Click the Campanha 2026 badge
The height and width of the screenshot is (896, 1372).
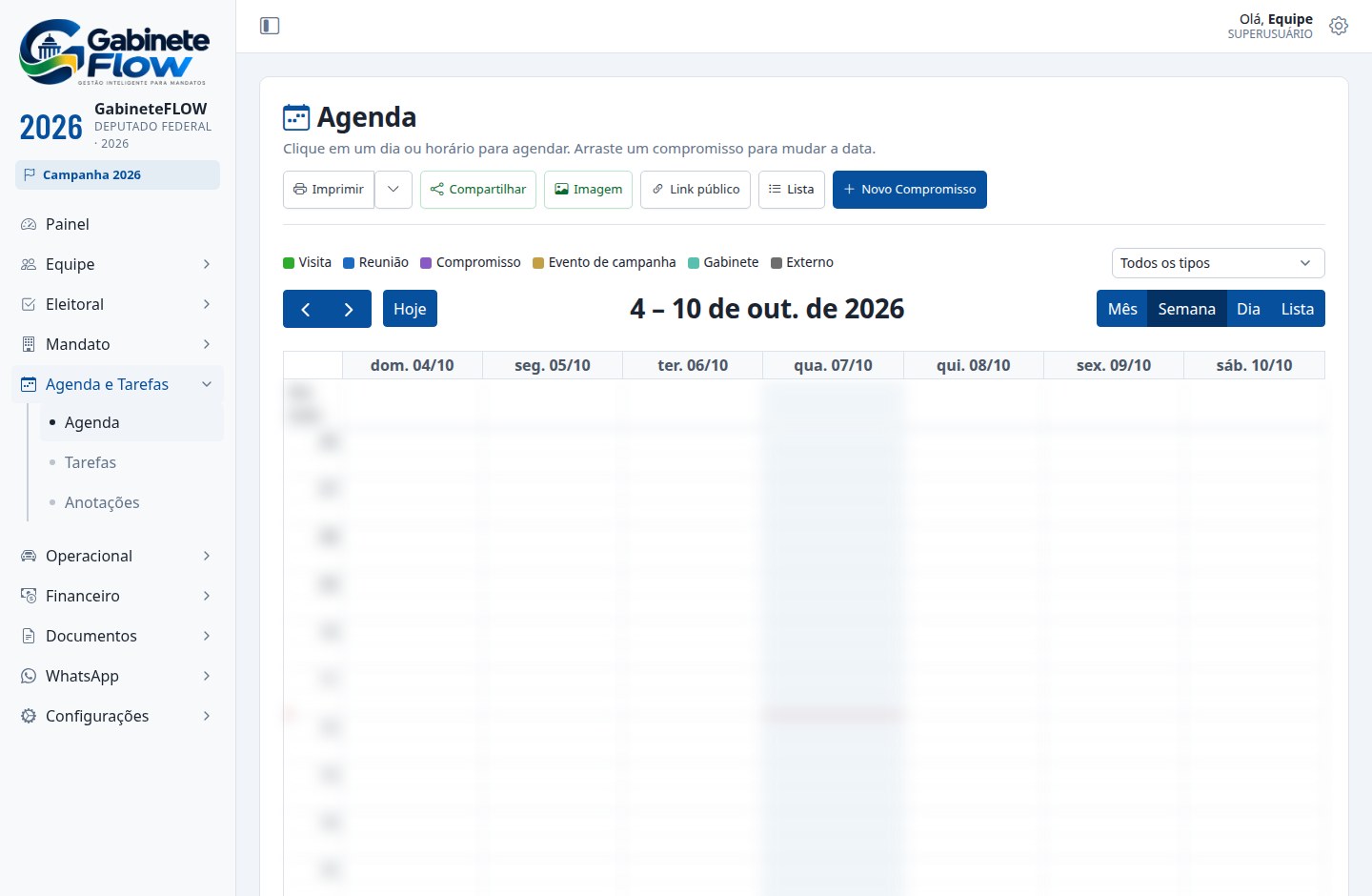117,174
